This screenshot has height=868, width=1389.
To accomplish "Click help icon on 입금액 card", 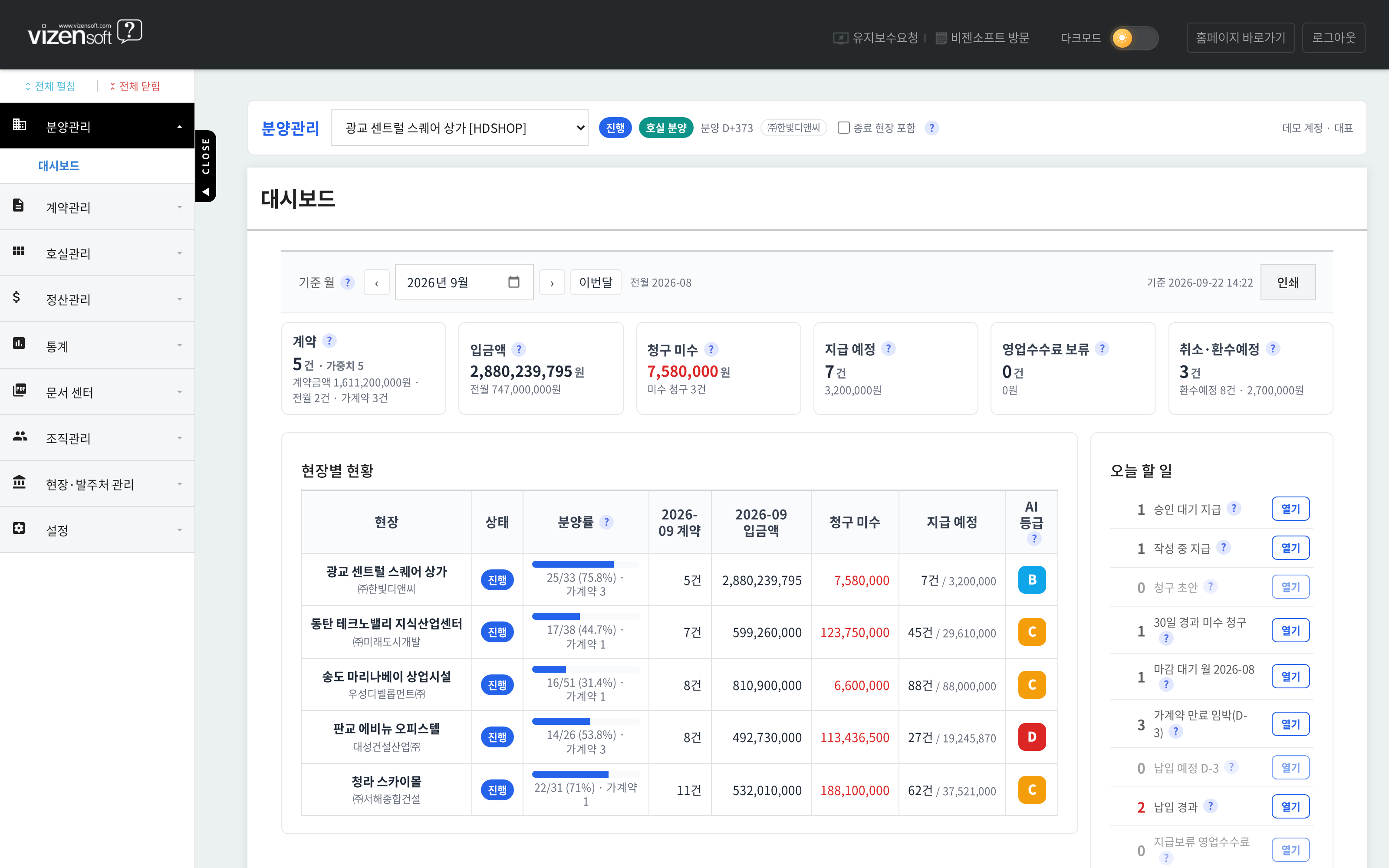I will (x=518, y=350).
